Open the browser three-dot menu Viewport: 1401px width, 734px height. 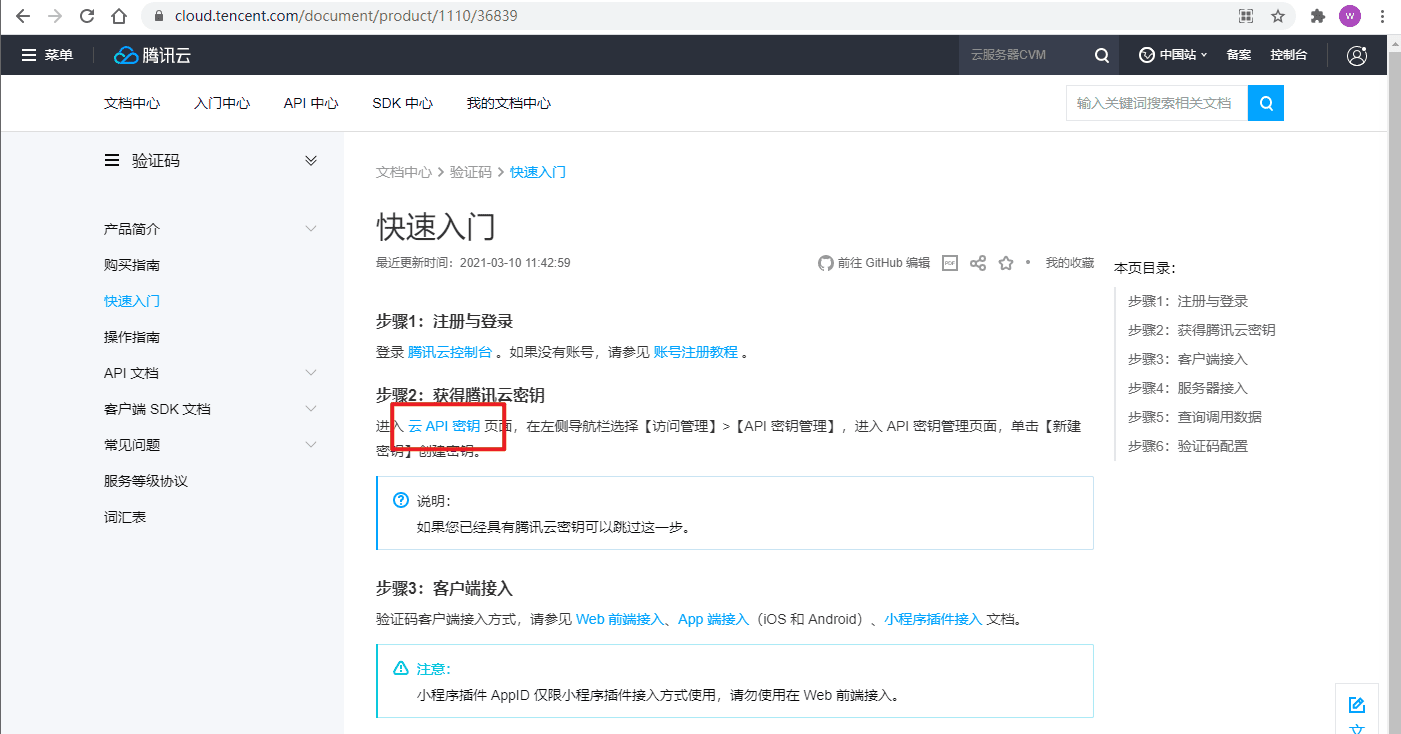point(1381,16)
